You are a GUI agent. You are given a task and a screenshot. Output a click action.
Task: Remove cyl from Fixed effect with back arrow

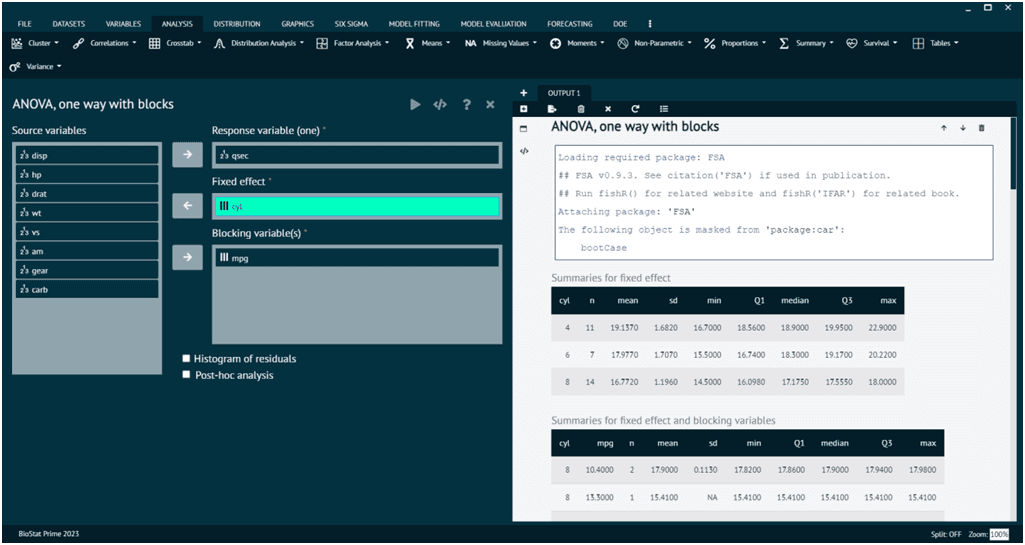coord(187,206)
